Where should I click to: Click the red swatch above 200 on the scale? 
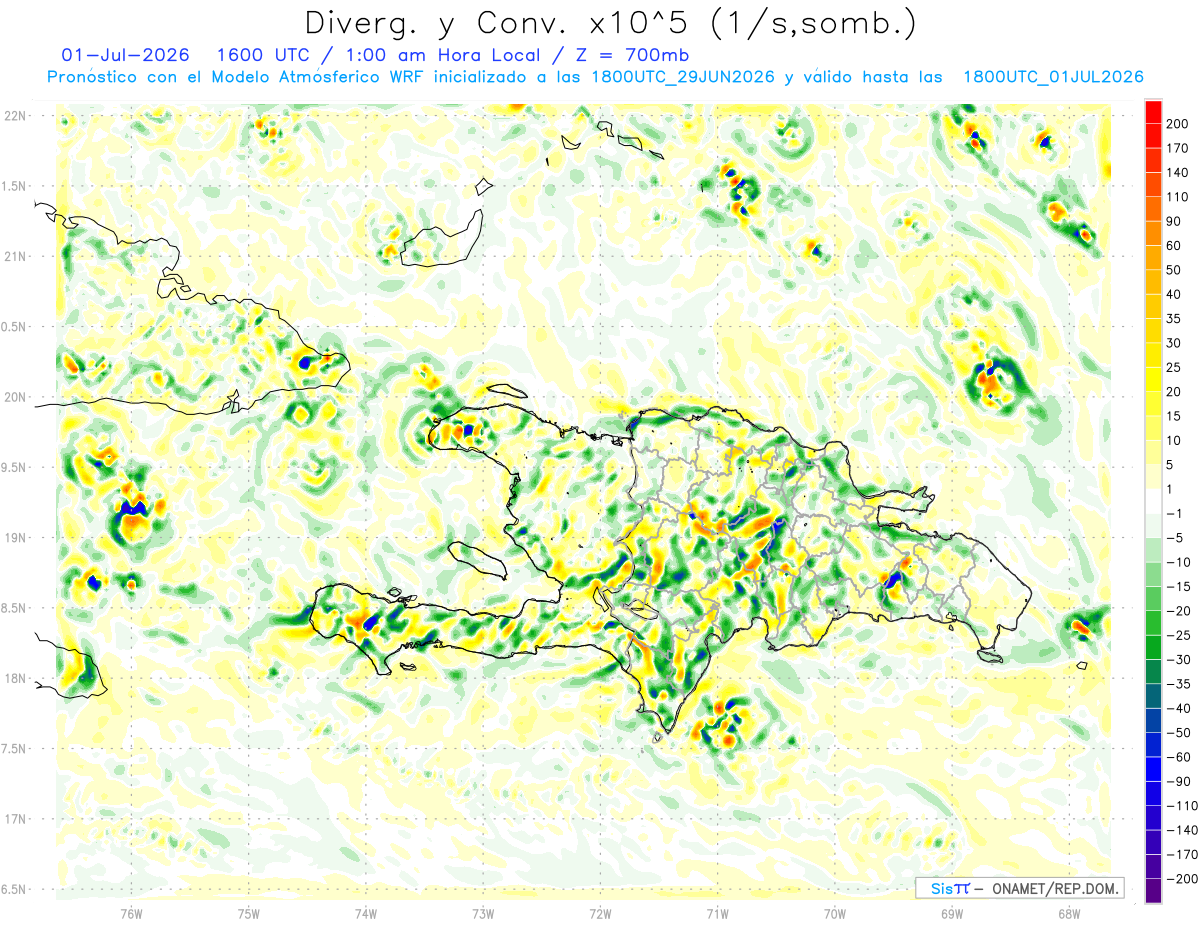(1153, 112)
